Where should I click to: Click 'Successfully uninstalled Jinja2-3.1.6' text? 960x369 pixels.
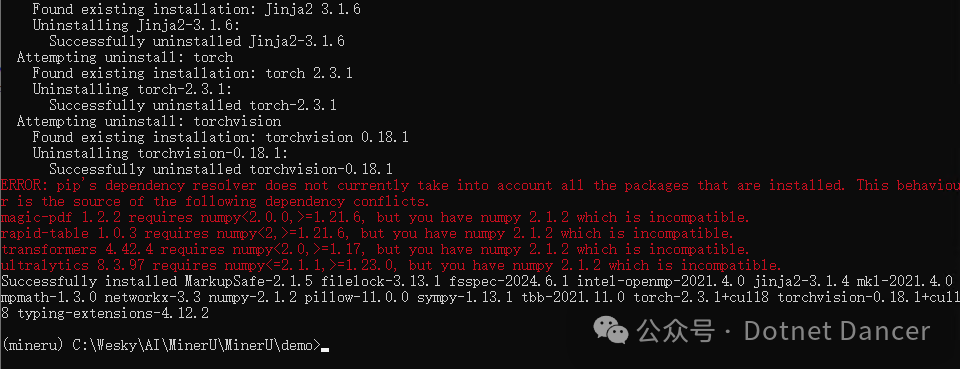pyautogui.click(x=197, y=42)
